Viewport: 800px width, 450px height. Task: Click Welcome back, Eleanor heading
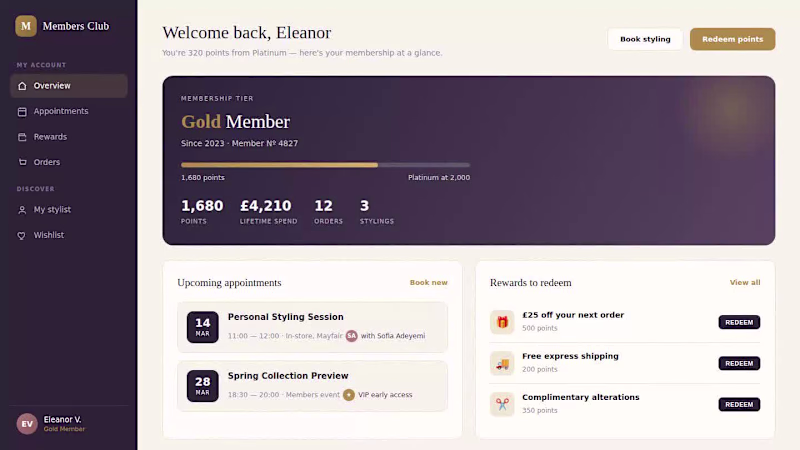[246, 33]
